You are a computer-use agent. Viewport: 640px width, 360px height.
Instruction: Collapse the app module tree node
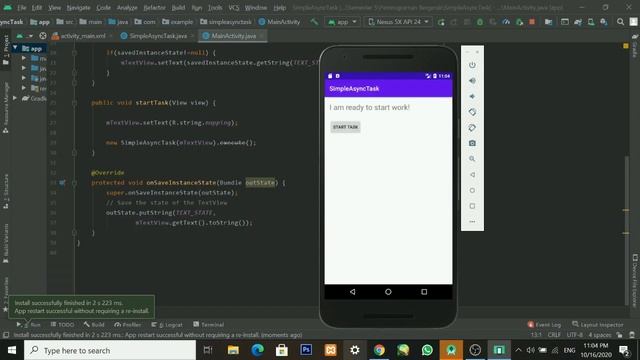[15, 48]
